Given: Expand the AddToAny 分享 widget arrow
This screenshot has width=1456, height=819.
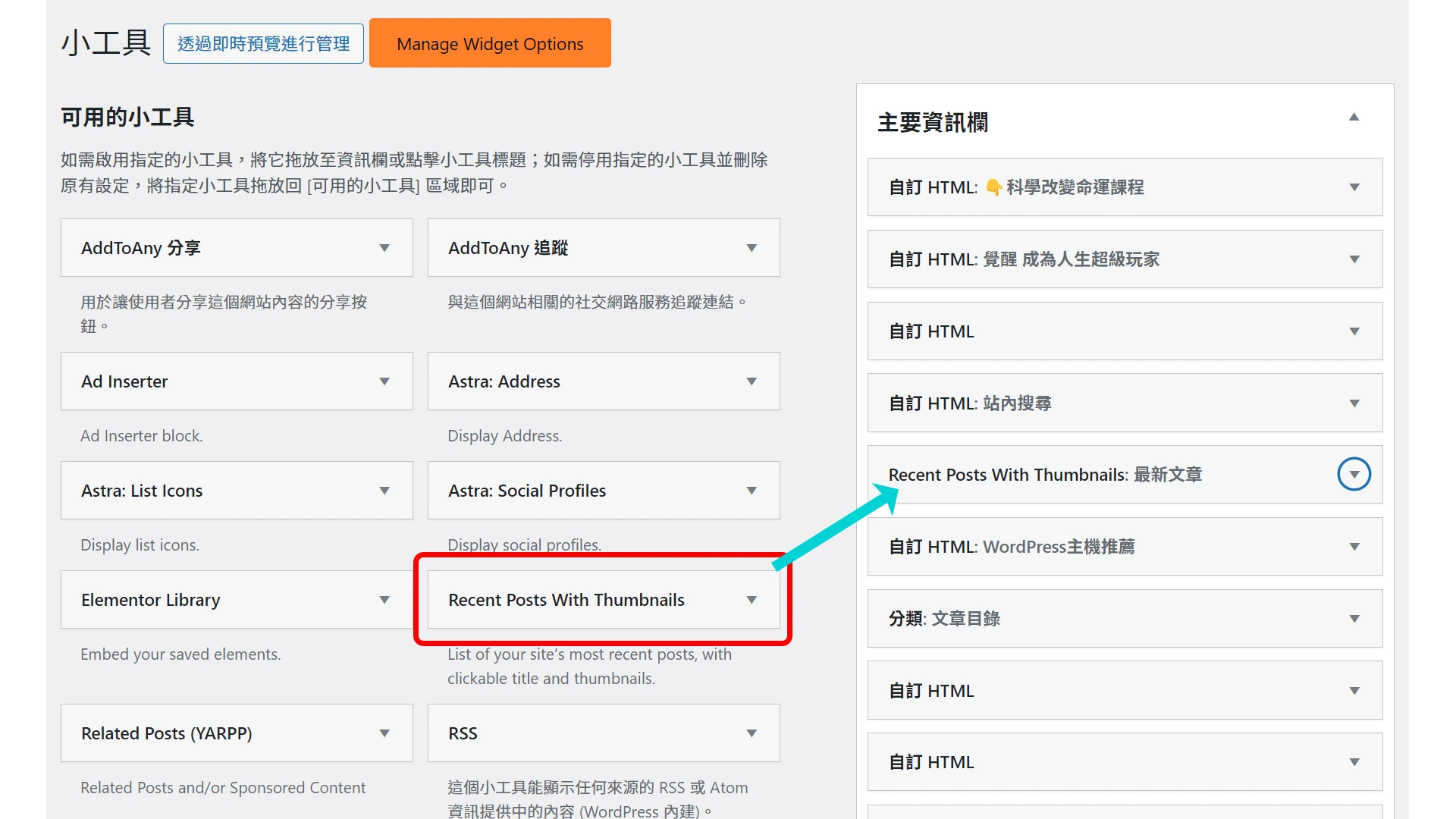Looking at the screenshot, I should coord(384,248).
